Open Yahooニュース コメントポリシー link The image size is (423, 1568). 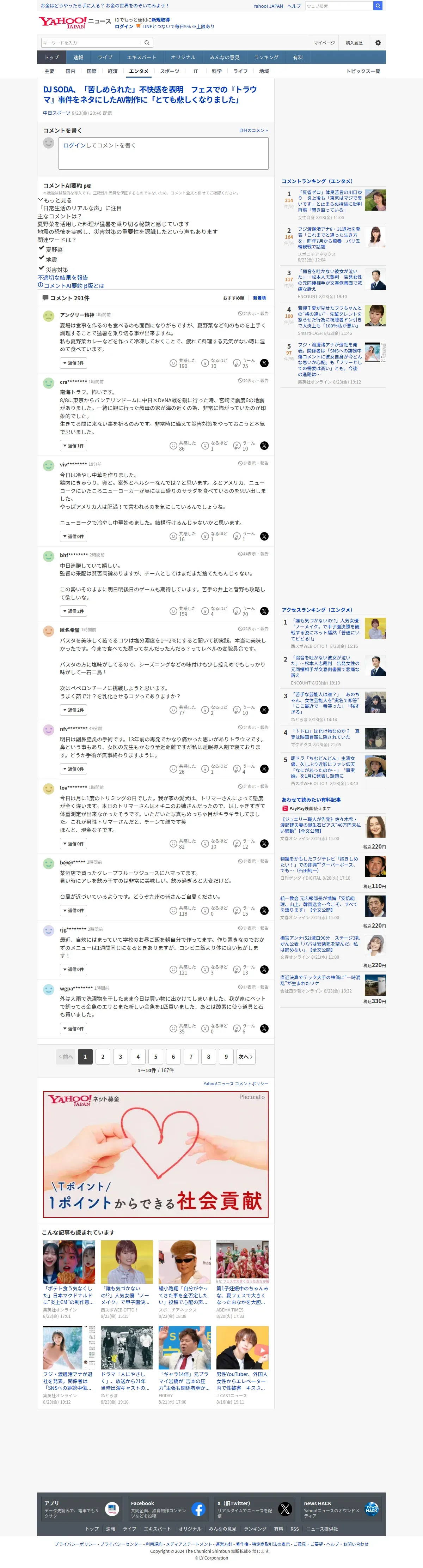click(x=236, y=1084)
